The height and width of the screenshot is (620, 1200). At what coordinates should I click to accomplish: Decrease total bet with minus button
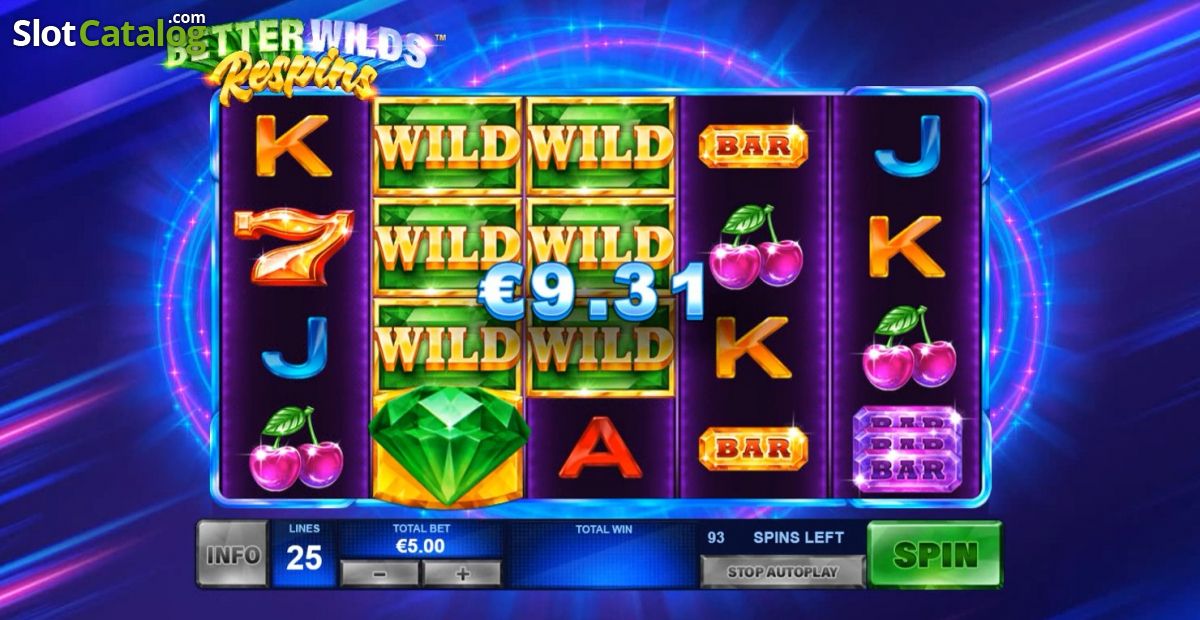[x=380, y=573]
